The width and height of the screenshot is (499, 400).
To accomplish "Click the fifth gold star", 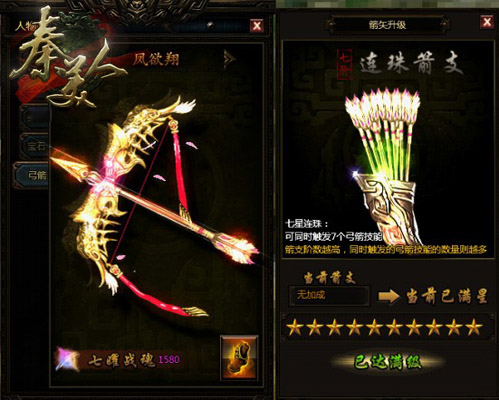I will pos(374,327).
